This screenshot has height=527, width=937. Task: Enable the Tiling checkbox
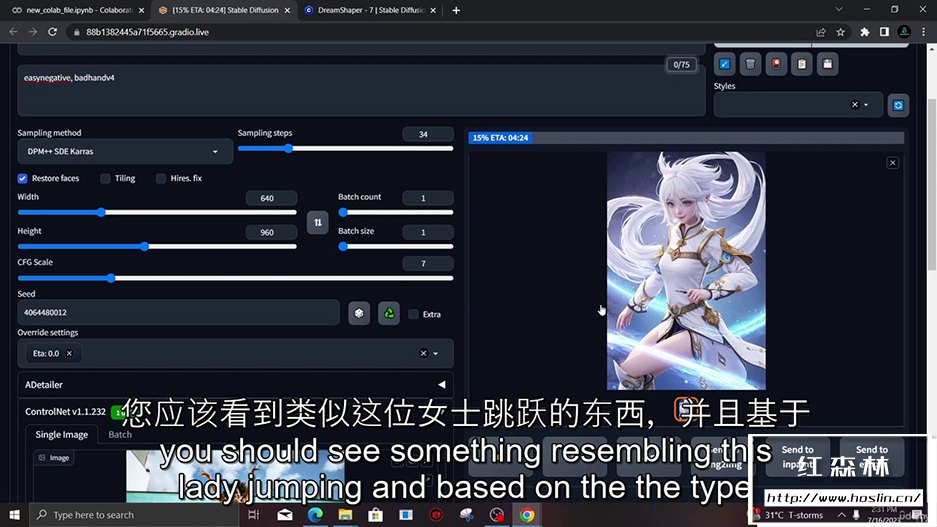(x=105, y=178)
